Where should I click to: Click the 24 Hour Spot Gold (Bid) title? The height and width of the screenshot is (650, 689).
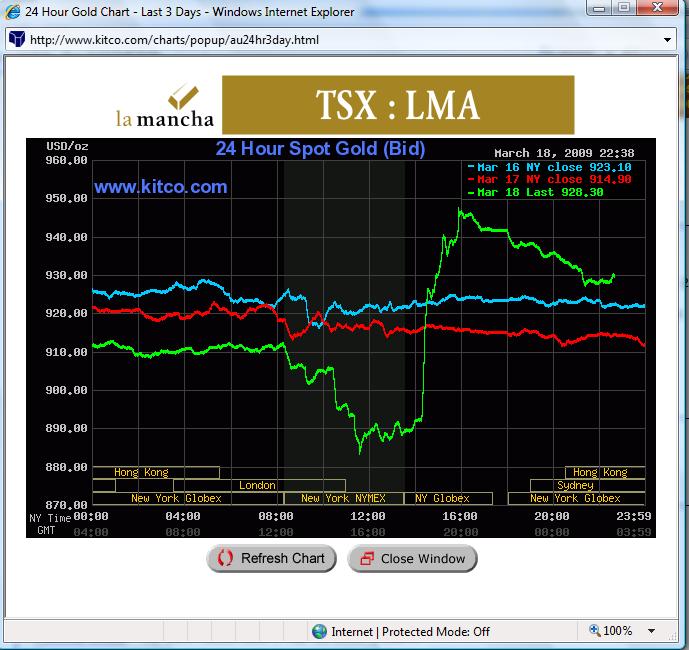(x=320, y=149)
